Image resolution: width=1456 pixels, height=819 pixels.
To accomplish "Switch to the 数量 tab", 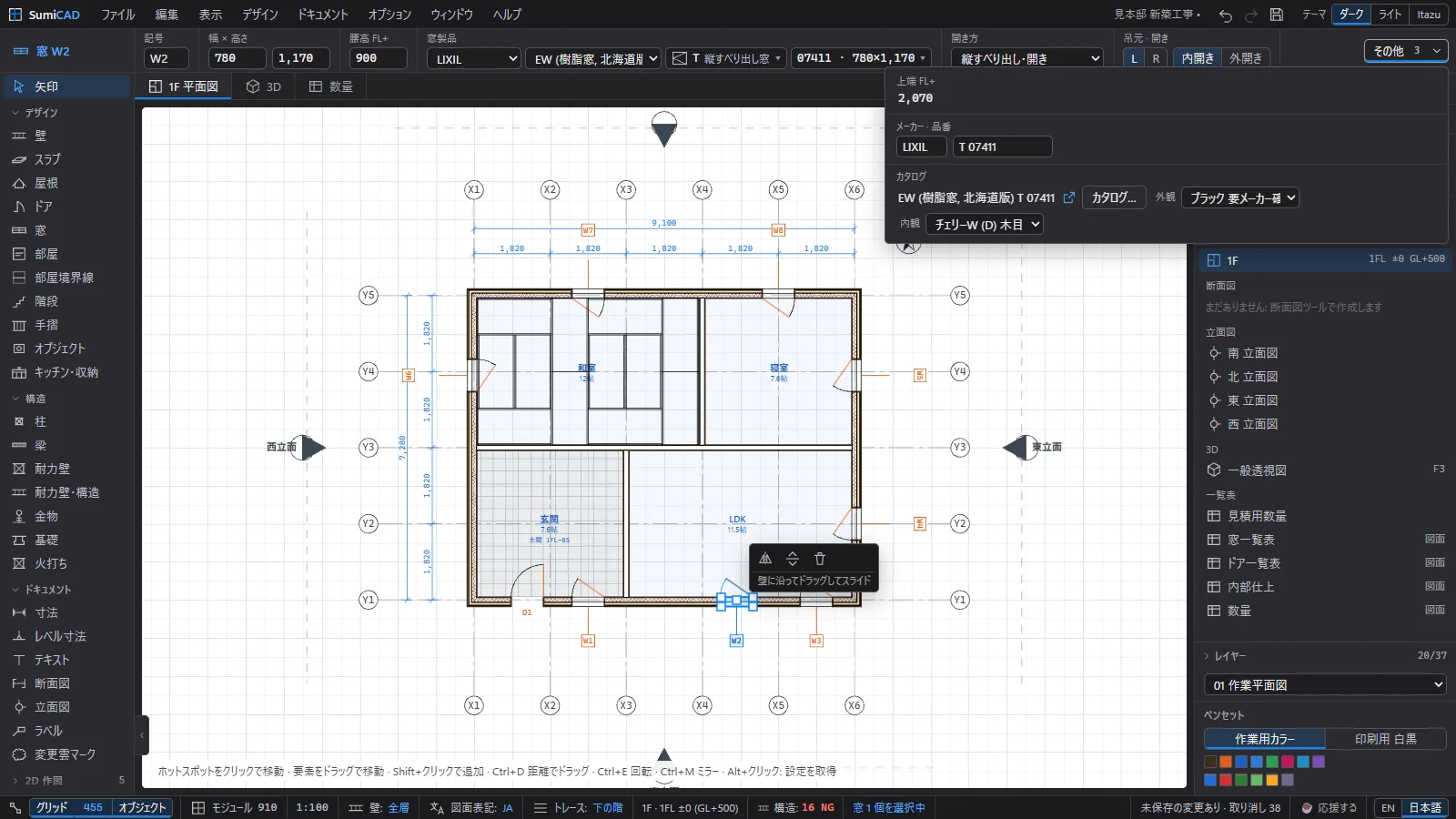I will point(330,86).
